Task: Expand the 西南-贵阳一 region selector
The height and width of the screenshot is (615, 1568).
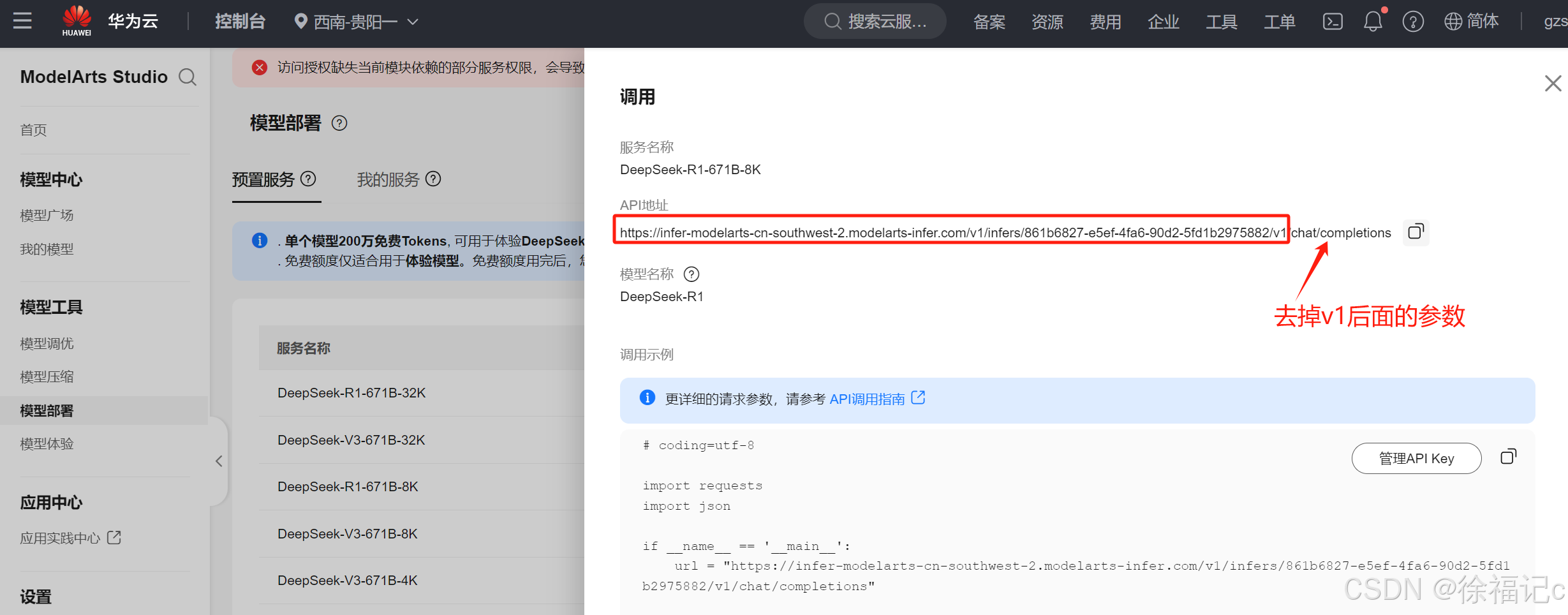Action: tap(356, 22)
